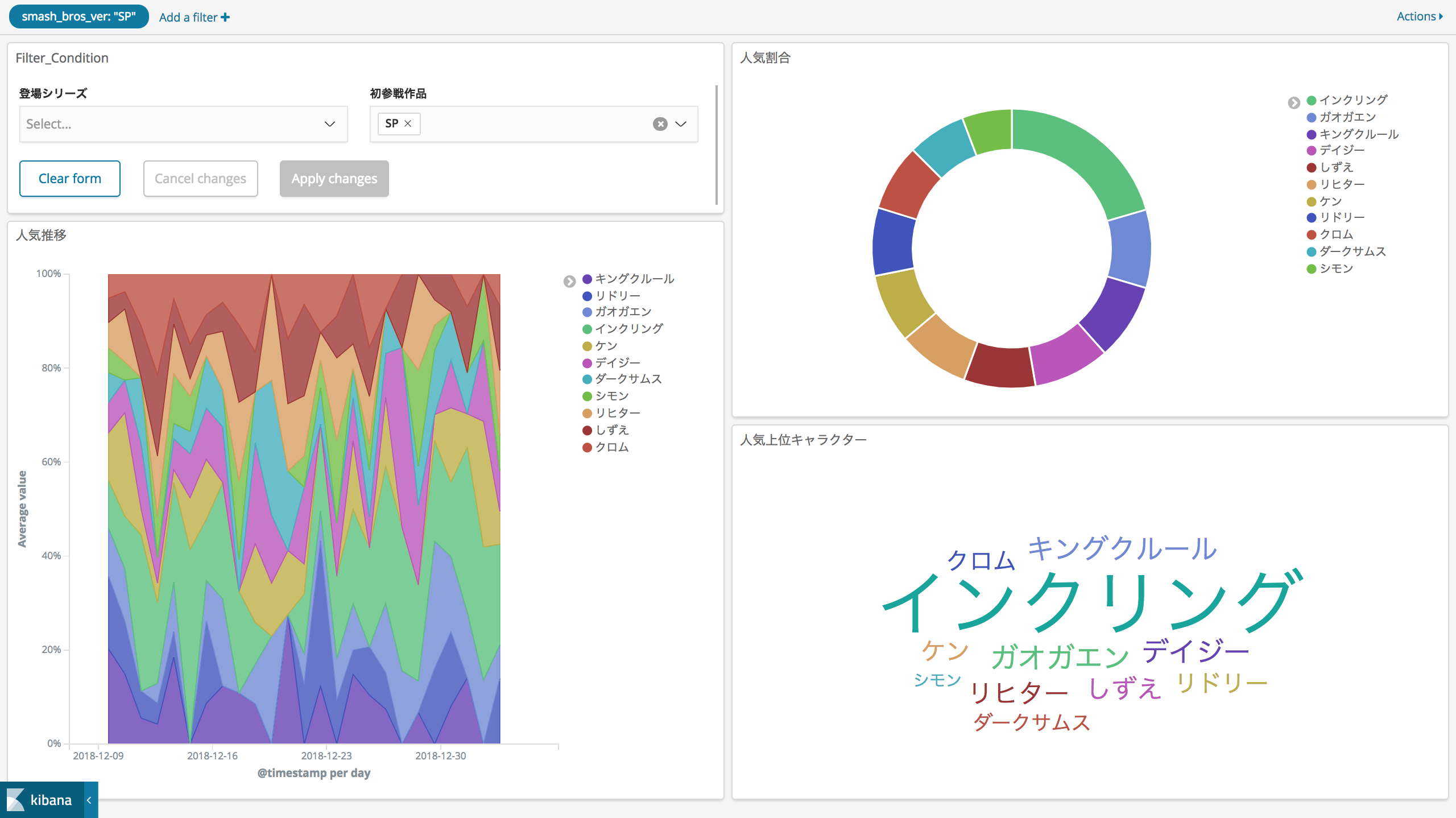Clear all selections with the gray X icon
Viewport: 1456px width, 818px height.
[660, 123]
